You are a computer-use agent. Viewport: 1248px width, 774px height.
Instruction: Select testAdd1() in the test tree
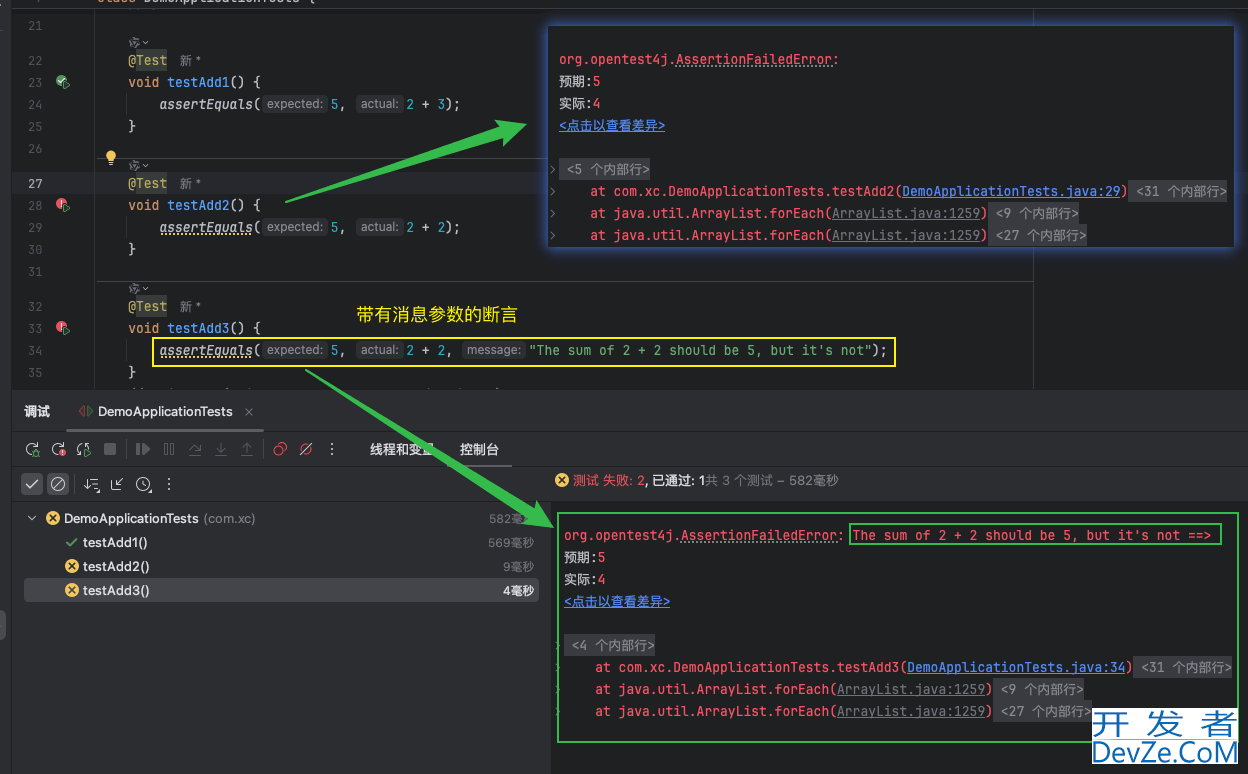(x=115, y=542)
